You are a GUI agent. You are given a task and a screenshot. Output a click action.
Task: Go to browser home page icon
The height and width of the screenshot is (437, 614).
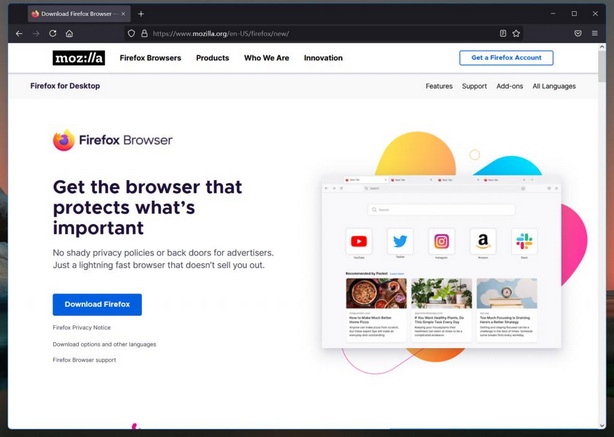point(69,33)
